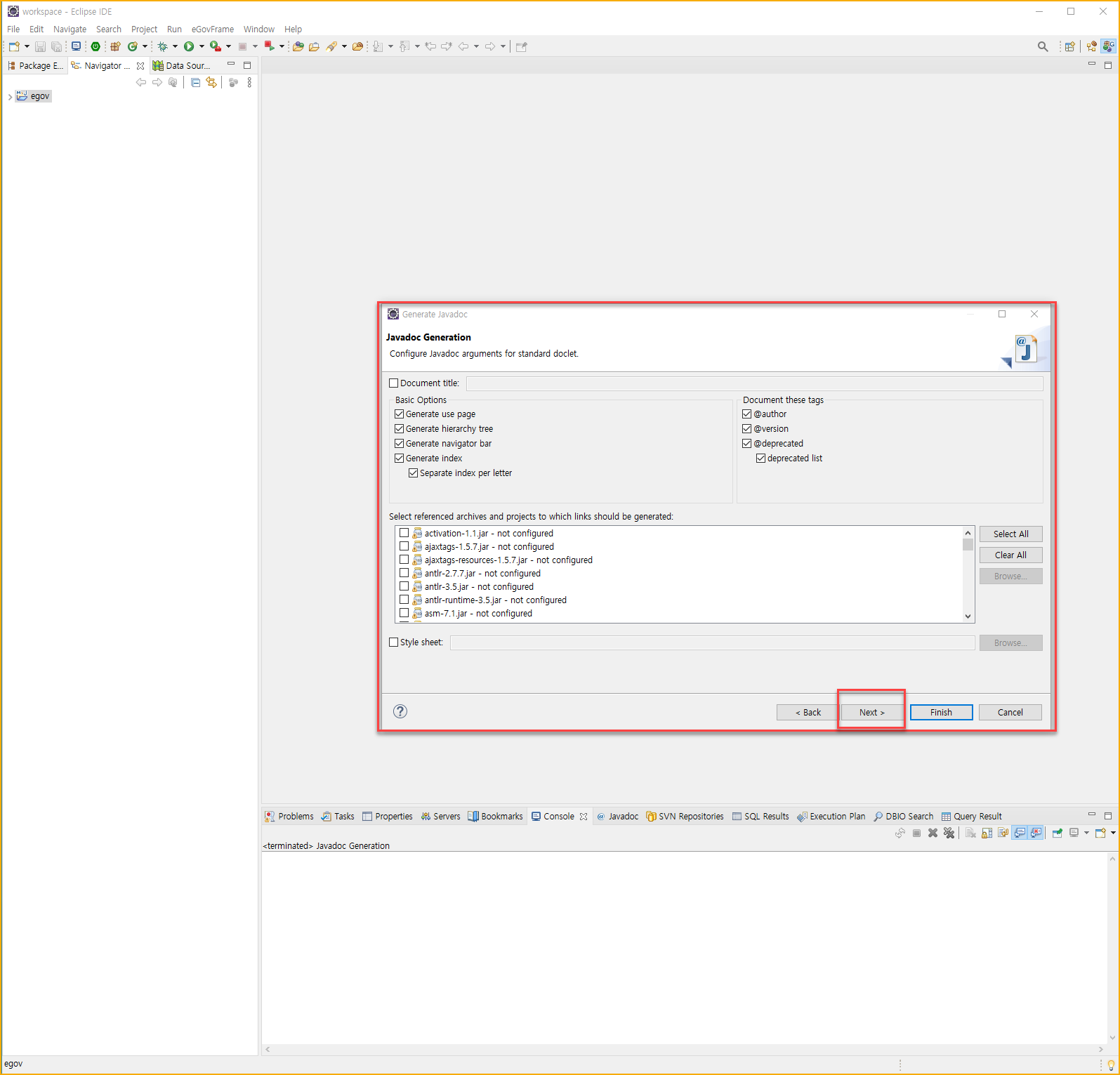
Task: Uncheck Generate navigator bar
Action: coord(400,444)
